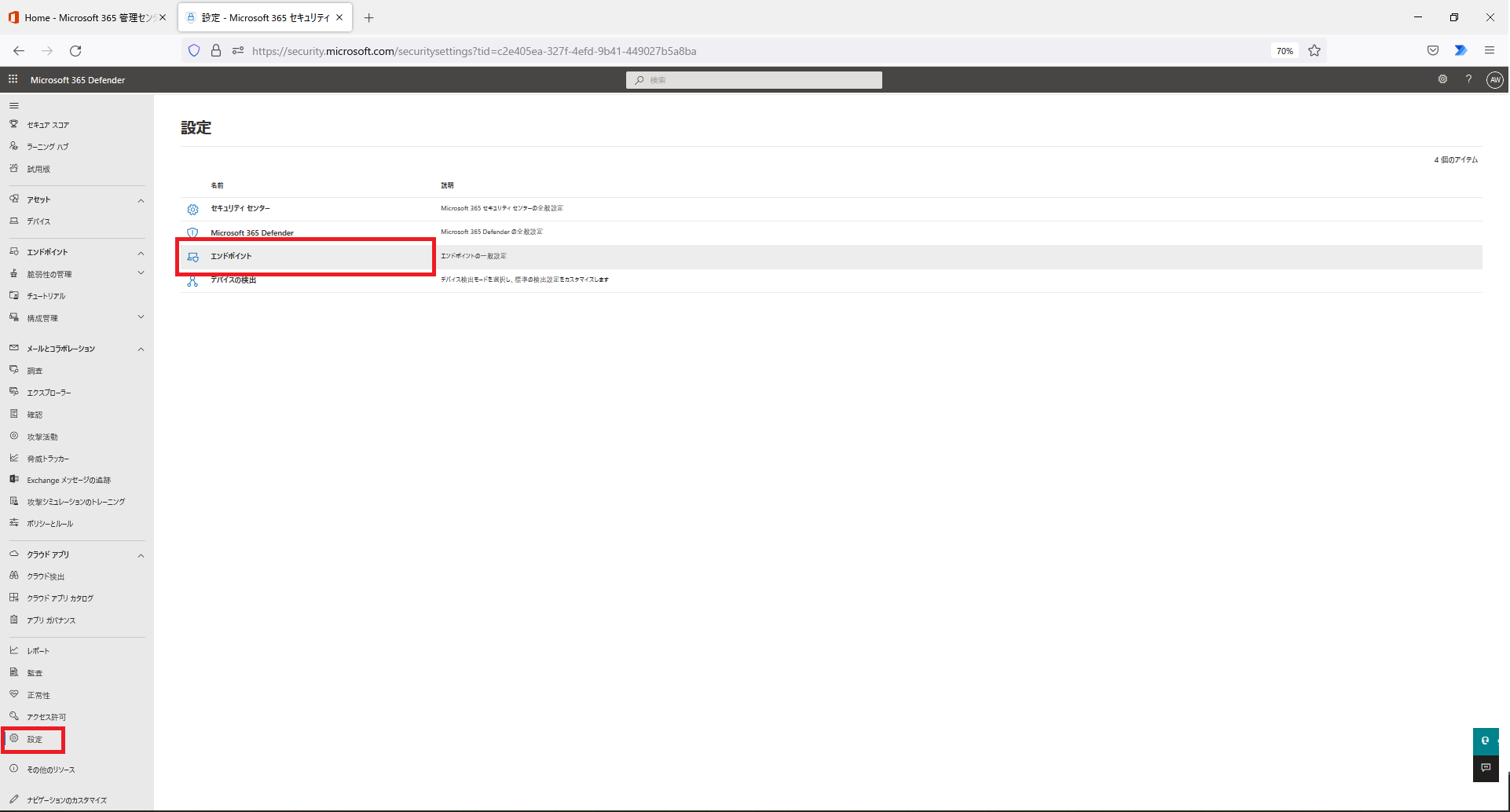The width and height of the screenshot is (1510, 812).
Task: Open クラウド検出 in sidebar
Action: tap(46, 576)
